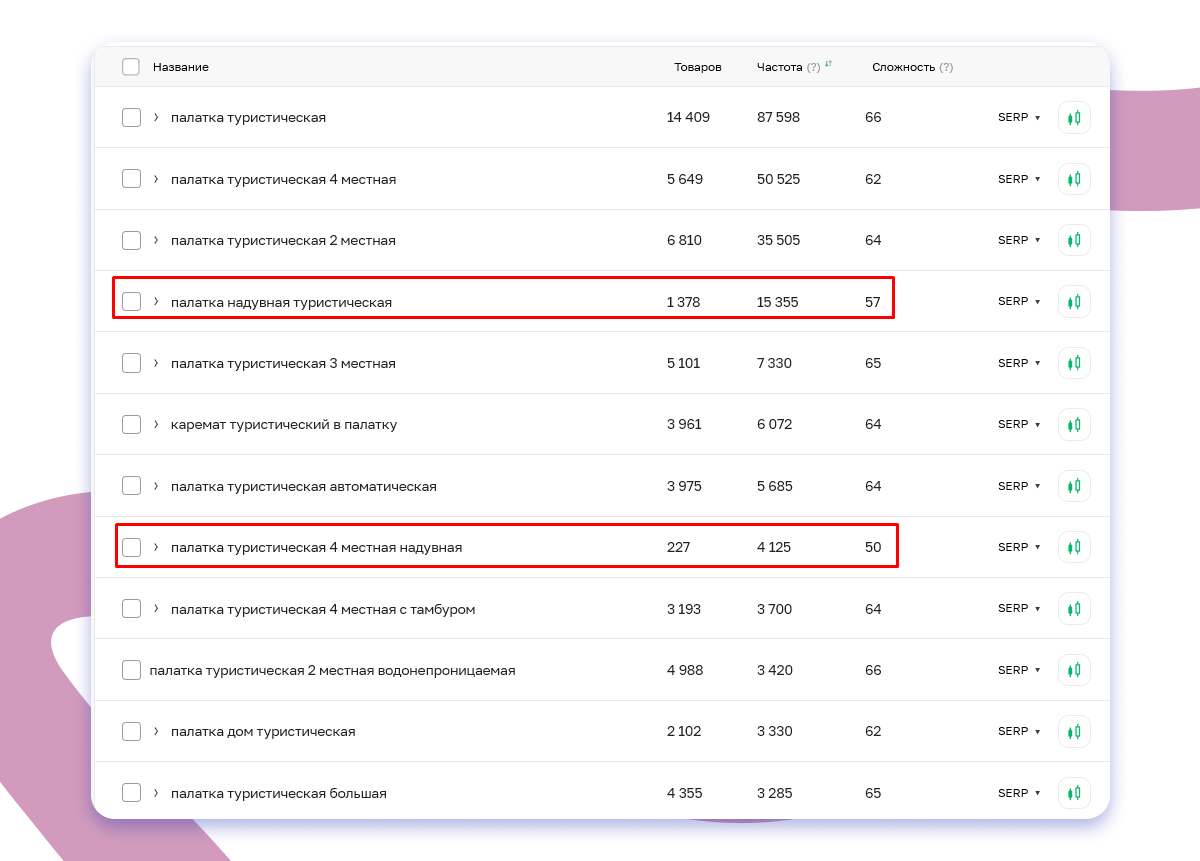Open SERP dropdown for 'палатка туристическая 4 местная с тамбуром'
Viewport: 1200px width, 861px height.
[x=1019, y=609]
